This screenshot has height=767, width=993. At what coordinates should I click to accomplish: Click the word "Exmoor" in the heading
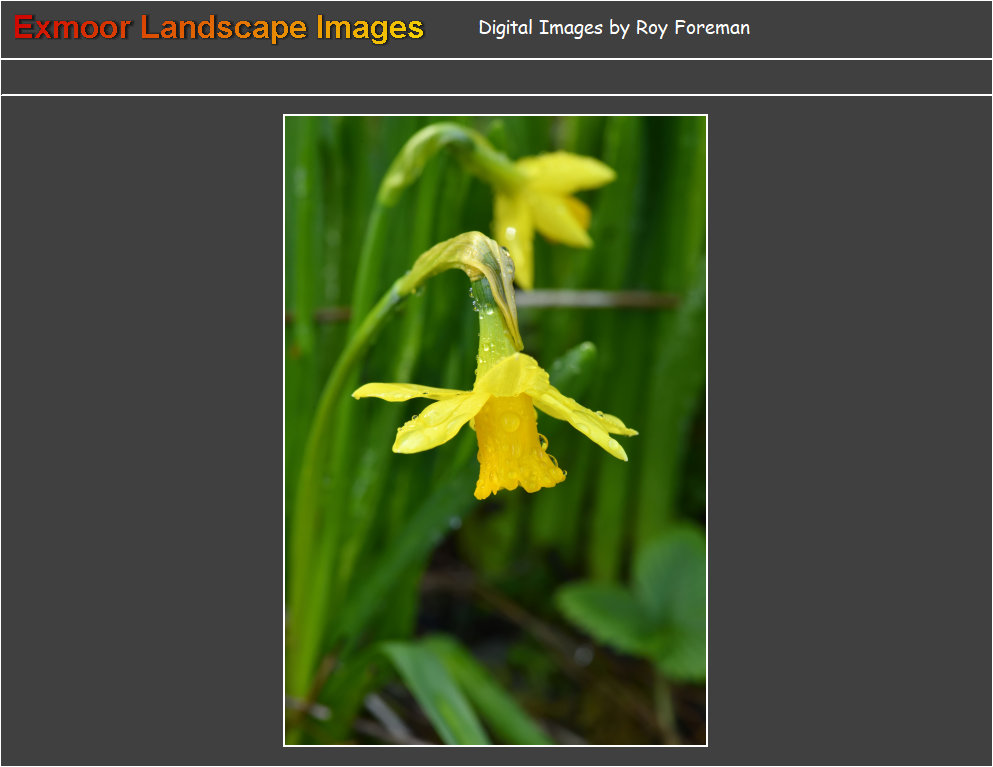(x=72, y=28)
